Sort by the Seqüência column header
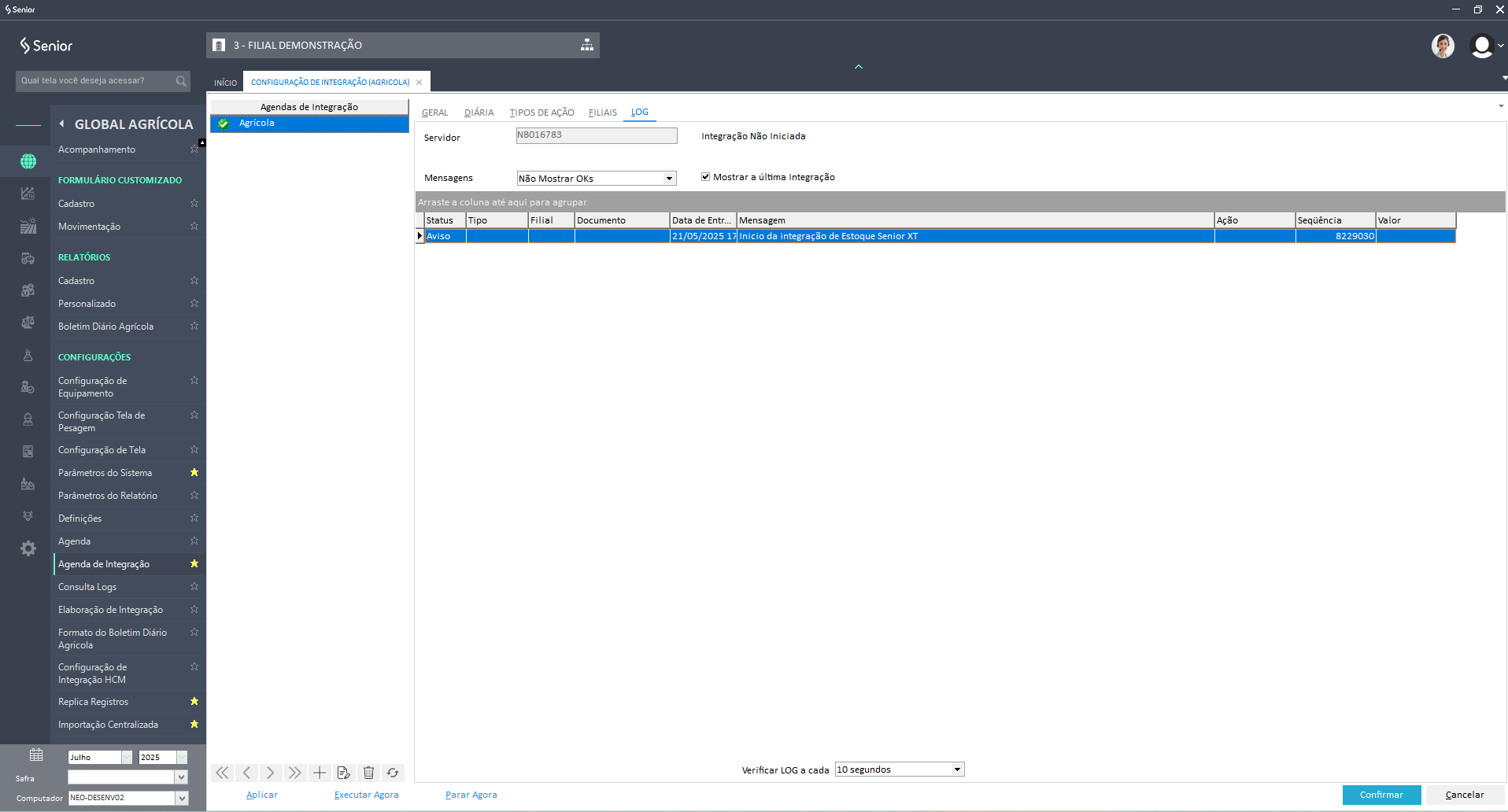This screenshot has width=1508, height=812. click(1335, 220)
